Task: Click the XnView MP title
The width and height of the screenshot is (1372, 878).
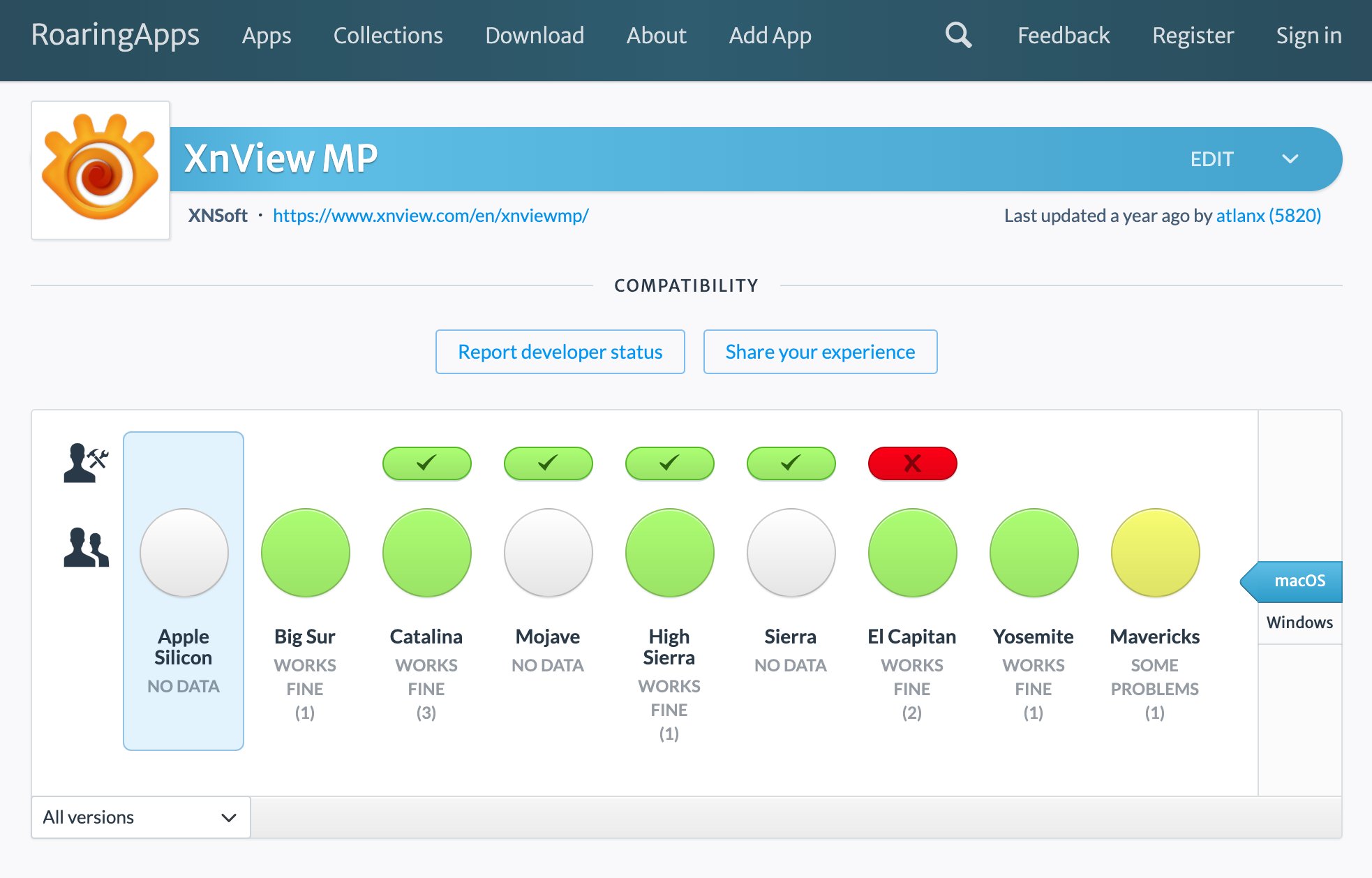Action: (281, 158)
